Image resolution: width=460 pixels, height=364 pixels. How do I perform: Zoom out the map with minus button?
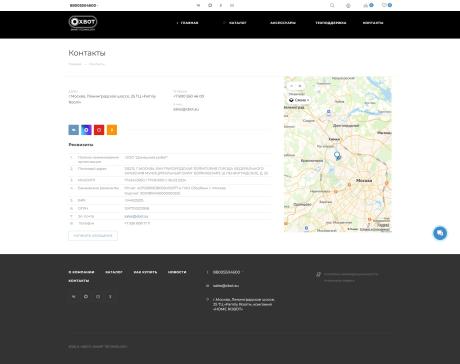click(292, 86)
